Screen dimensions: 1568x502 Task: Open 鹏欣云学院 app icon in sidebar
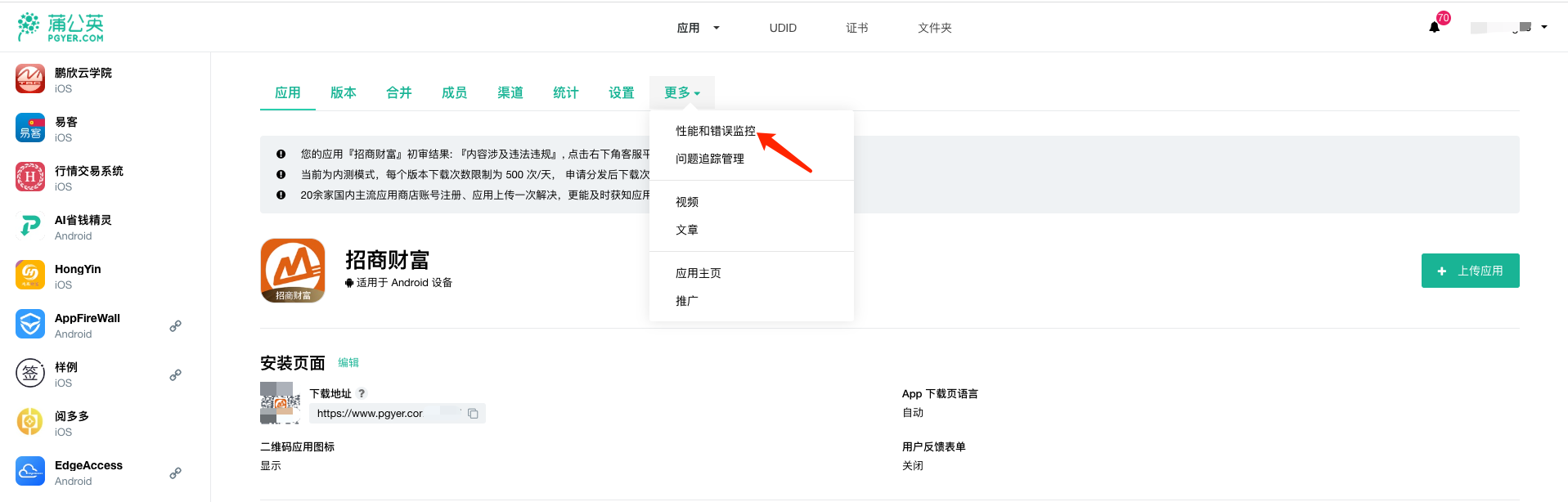30,79
